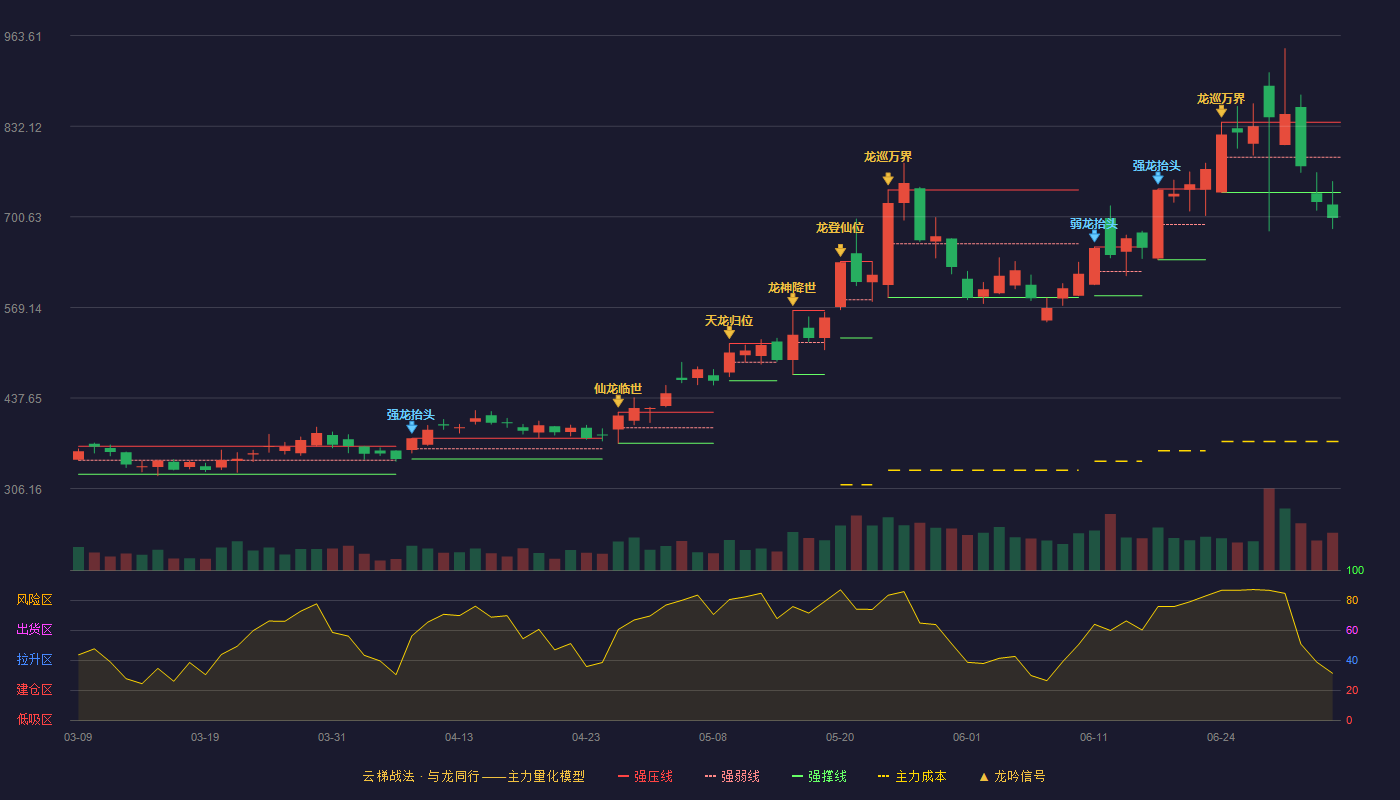Click the 05-20 date label
Image resolution: width=1400 pixels, height=800 pixels.
click(840, 737)
